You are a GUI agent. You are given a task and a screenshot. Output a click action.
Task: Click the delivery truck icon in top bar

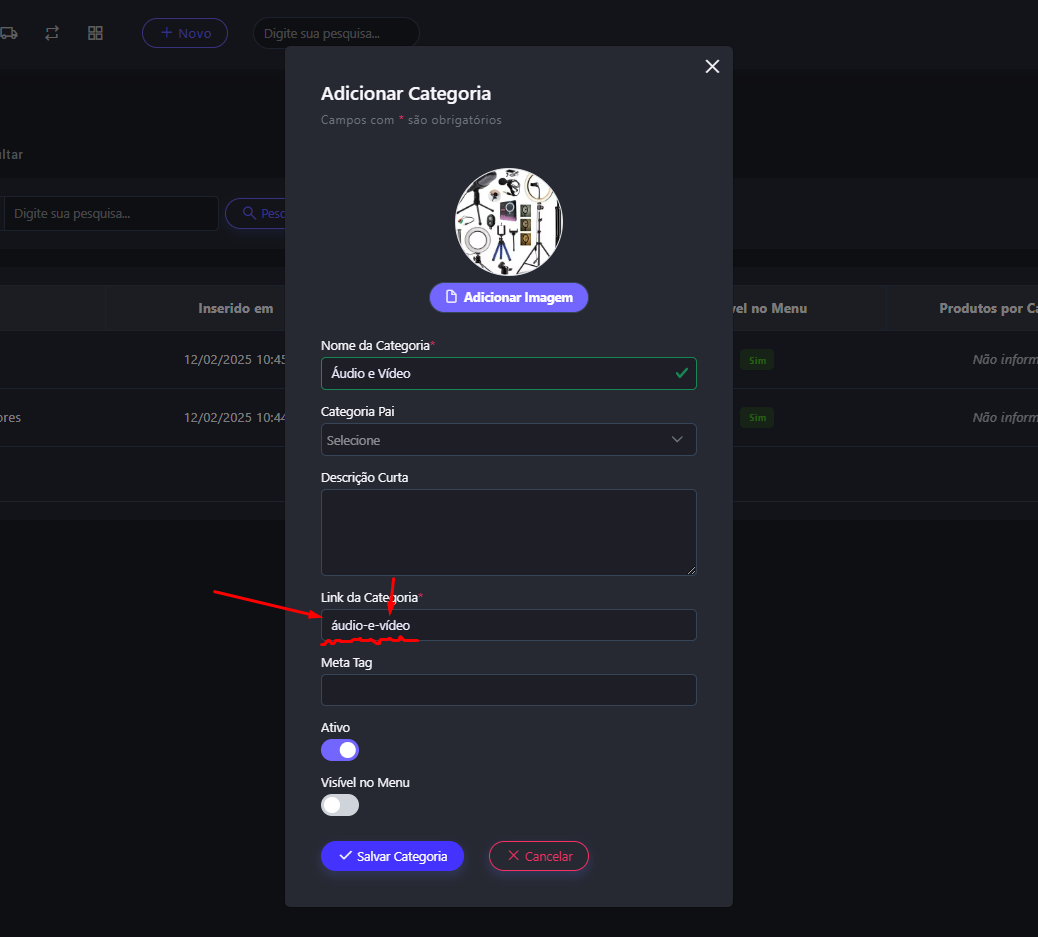click(8, 33)
